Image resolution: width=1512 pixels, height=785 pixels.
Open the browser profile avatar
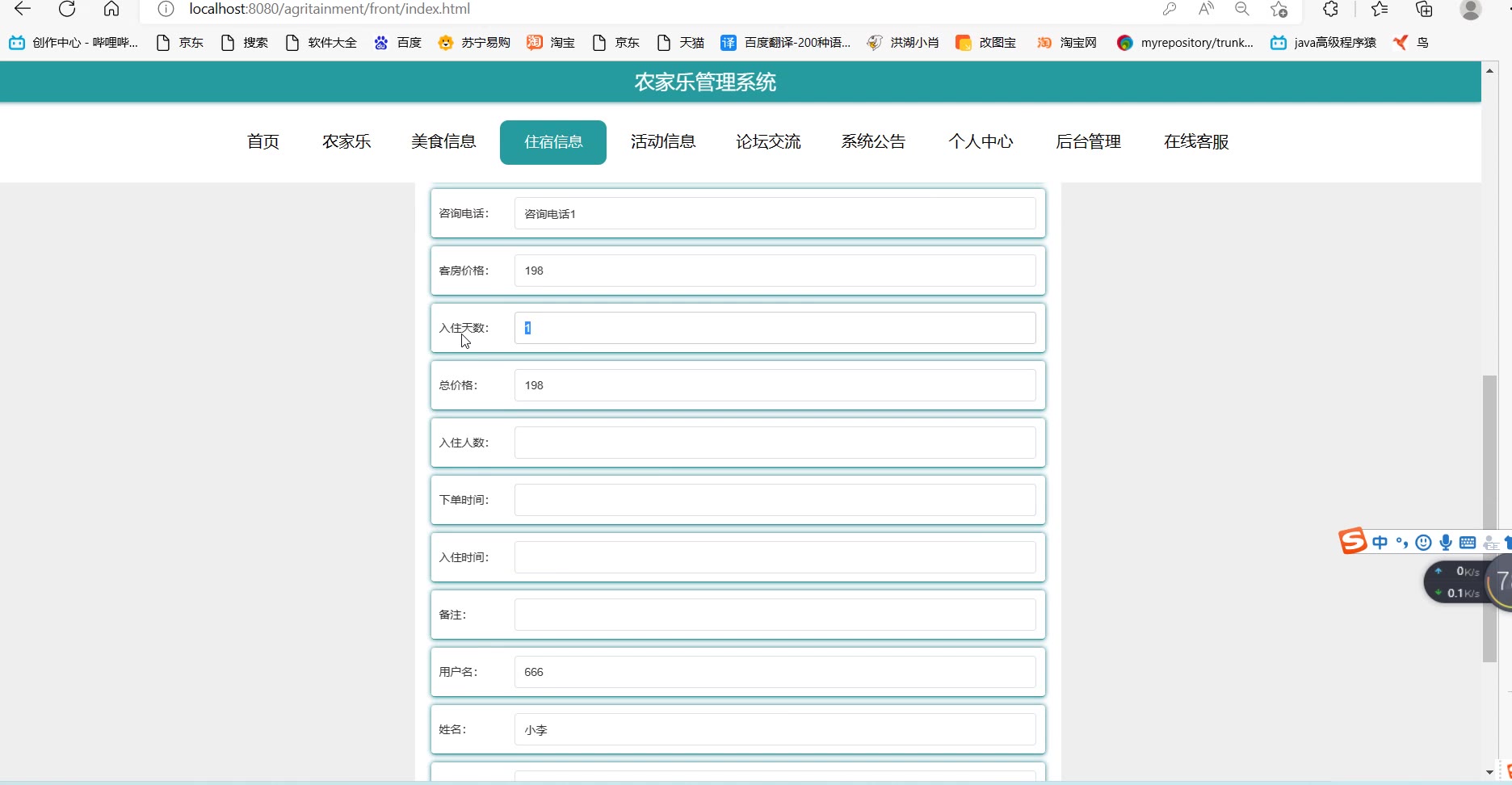click(1471, 9)
